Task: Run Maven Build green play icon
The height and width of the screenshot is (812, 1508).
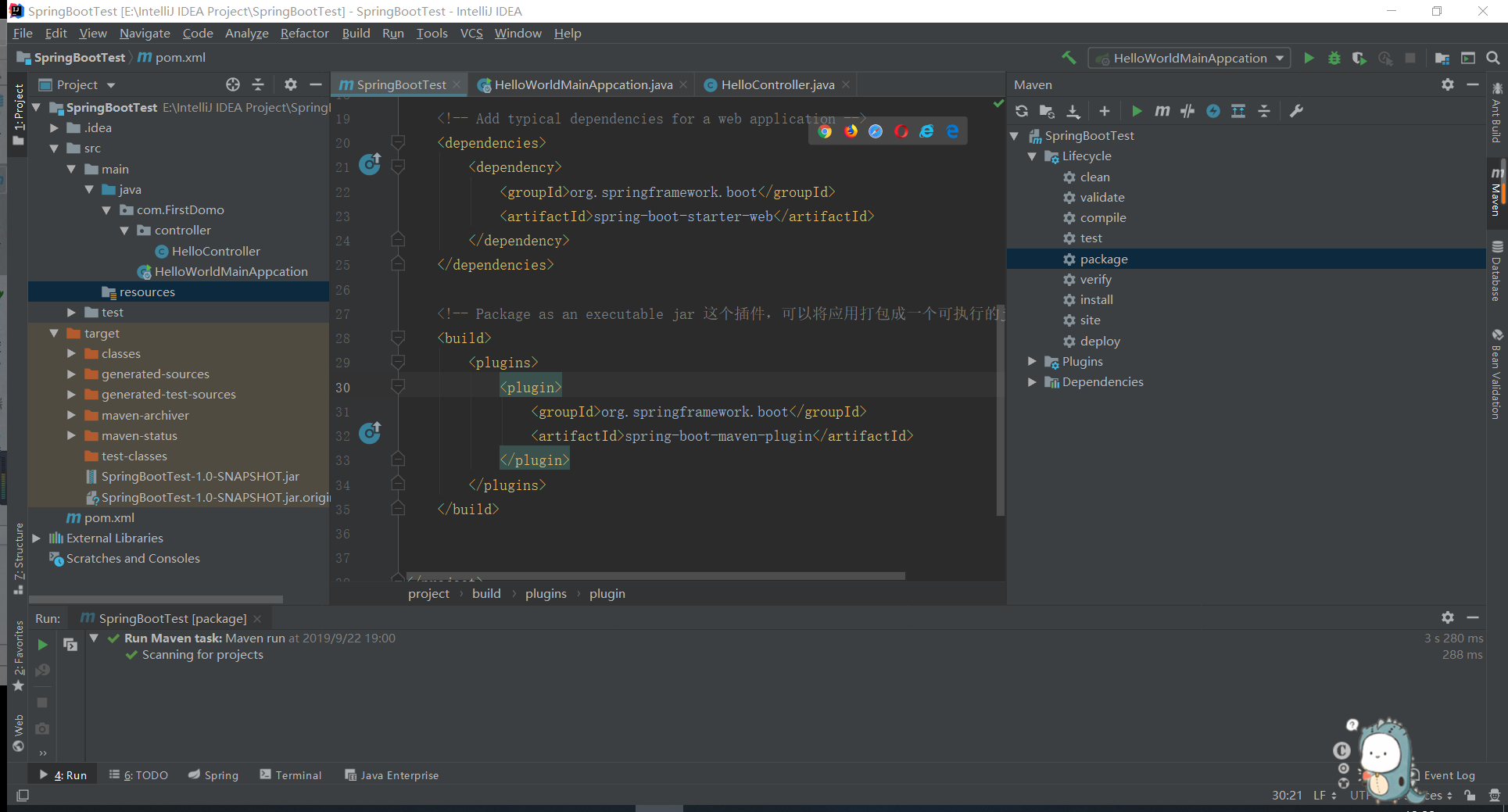Action: pos(1137,111)
